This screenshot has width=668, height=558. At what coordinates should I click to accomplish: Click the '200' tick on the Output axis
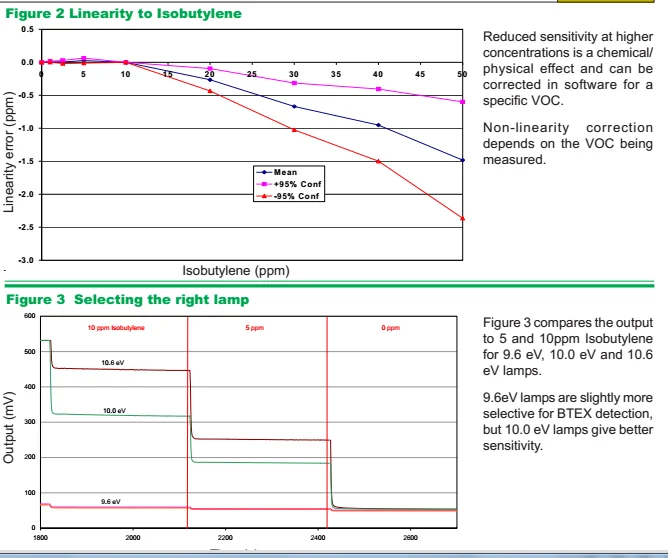point(30,457)
